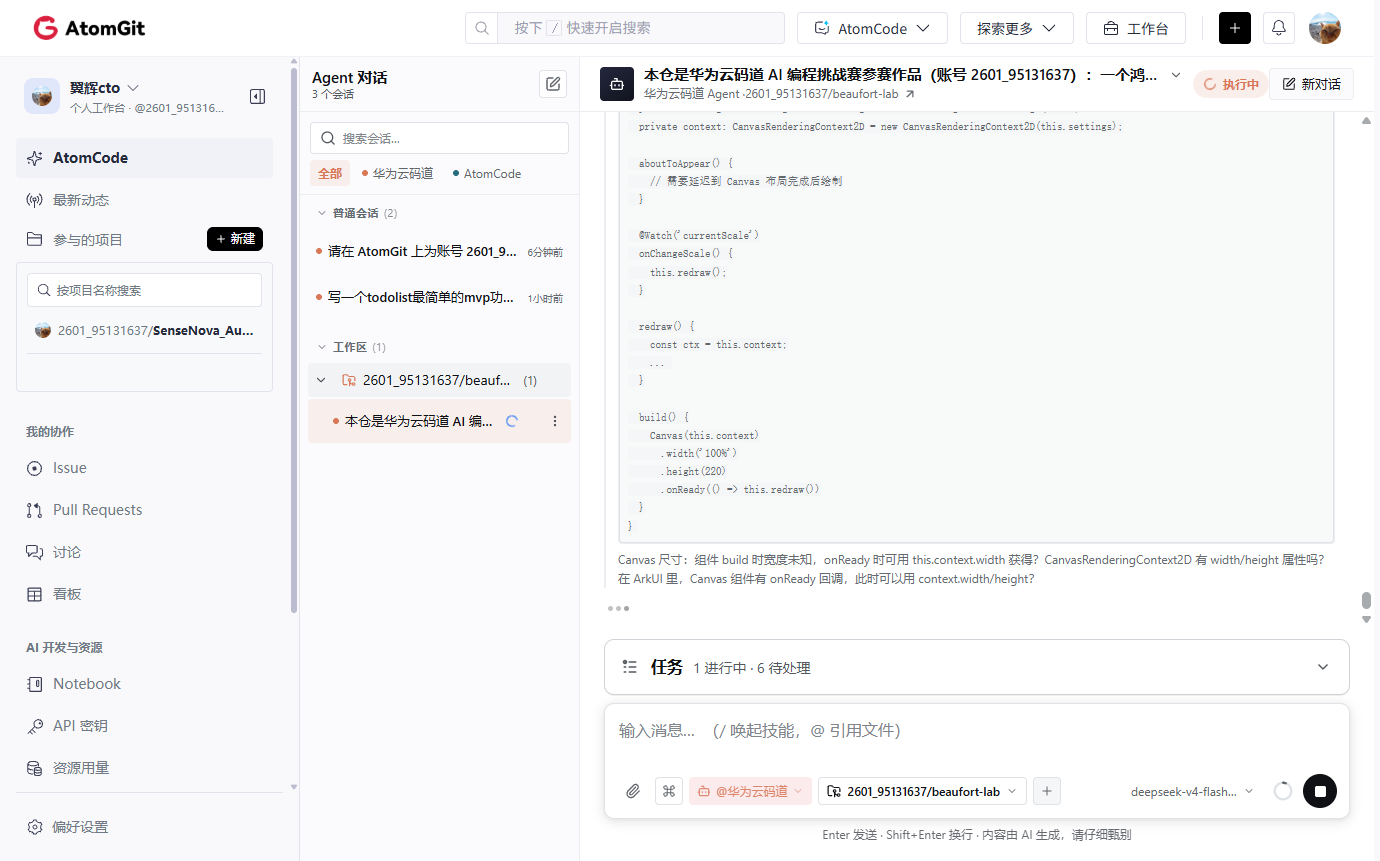Viewport: 1380px width, 861px height.
Task: Open the black plus create button
Action: 1234,28
